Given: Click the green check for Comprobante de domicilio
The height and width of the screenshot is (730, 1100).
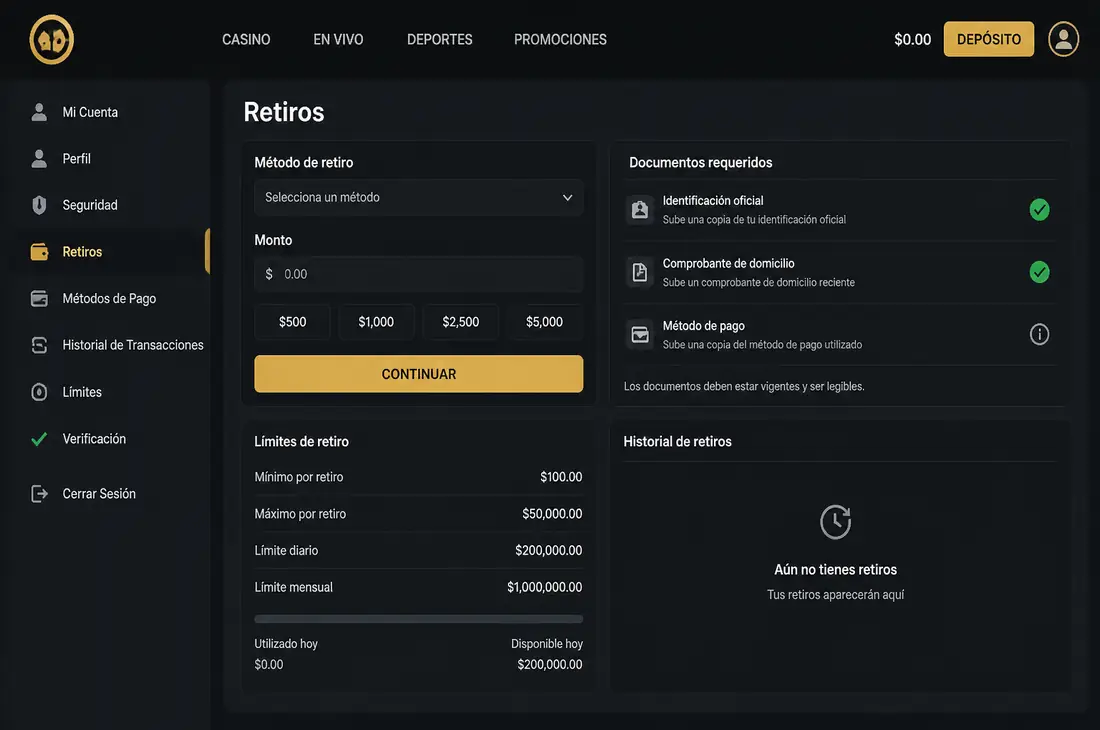Looking at the screenshot, I should click(x=1039, y=272).
